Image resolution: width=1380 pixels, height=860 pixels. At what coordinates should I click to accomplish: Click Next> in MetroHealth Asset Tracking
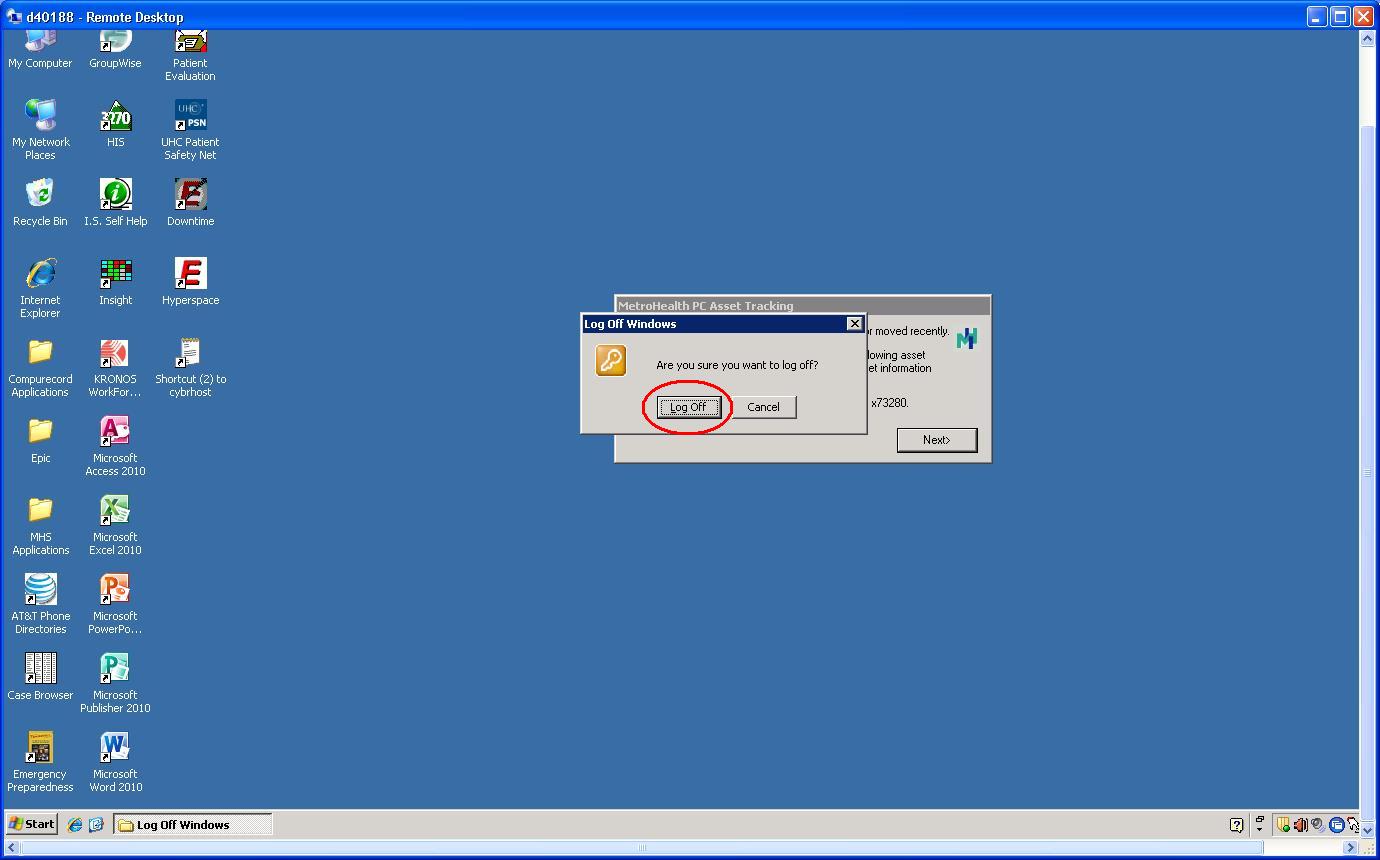point(936,440)
